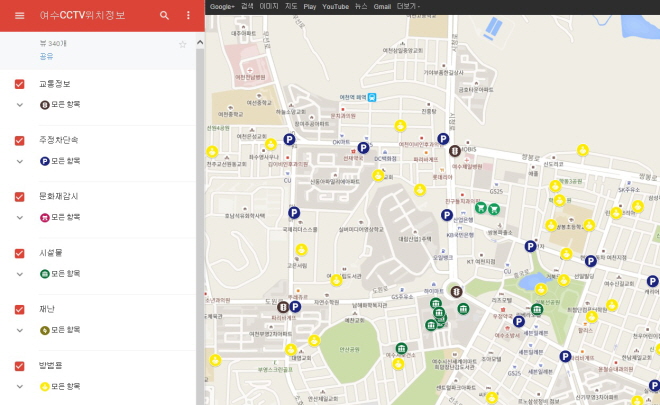The image size is (660, 405).
Task: Click the brown traffic marker near MOBIS
Action: [455, 151]
